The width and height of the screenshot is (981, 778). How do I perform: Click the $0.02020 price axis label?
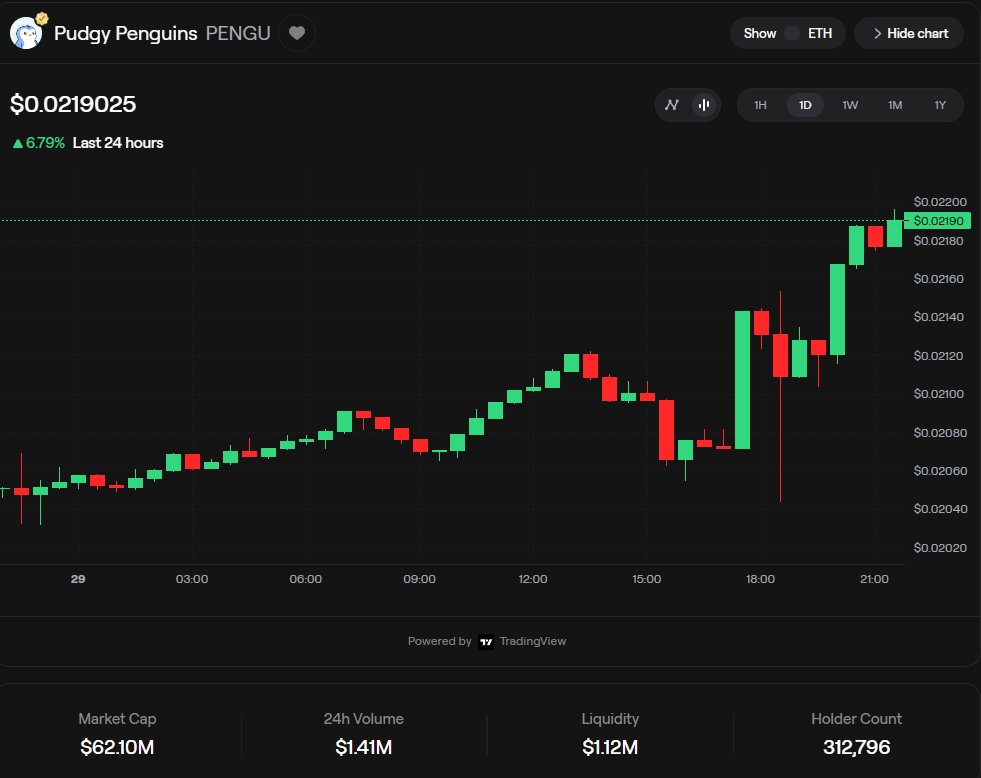940,548
